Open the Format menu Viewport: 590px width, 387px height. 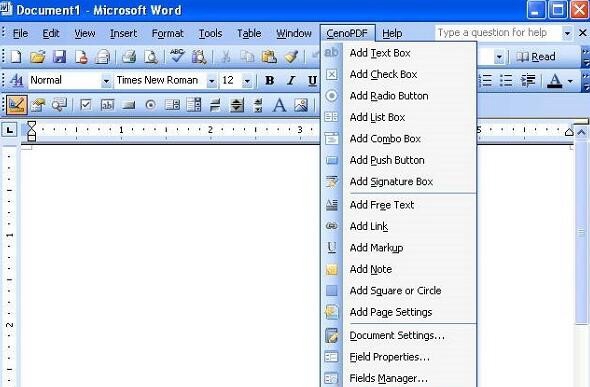tap(167, 33)
